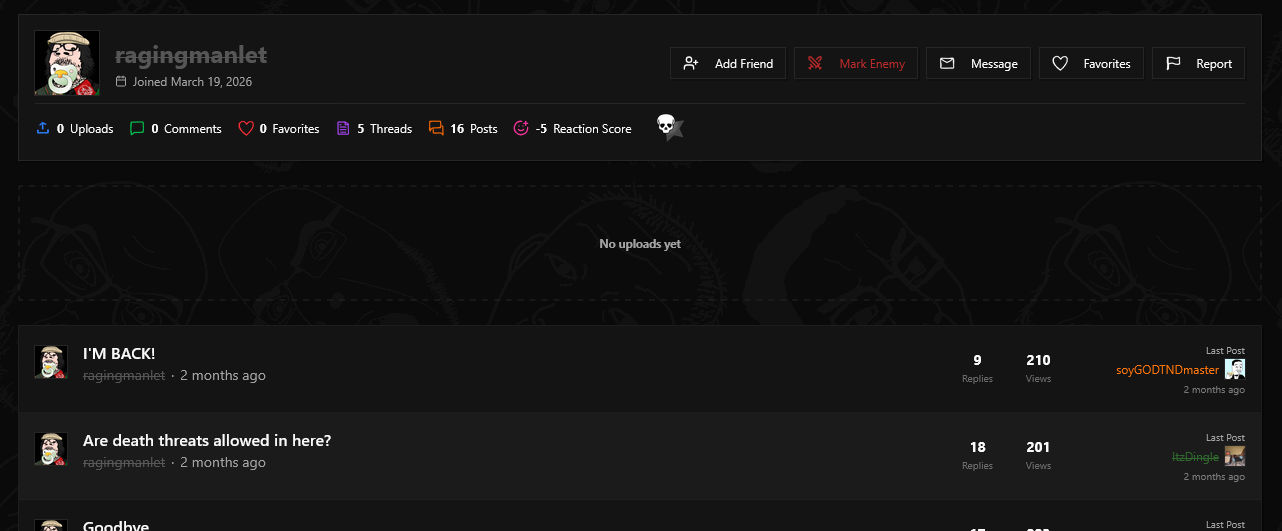Viewport: 1282px width, 531px height.
Task: Click the avatar beside the death threats thread
Action: coord(51,449)
